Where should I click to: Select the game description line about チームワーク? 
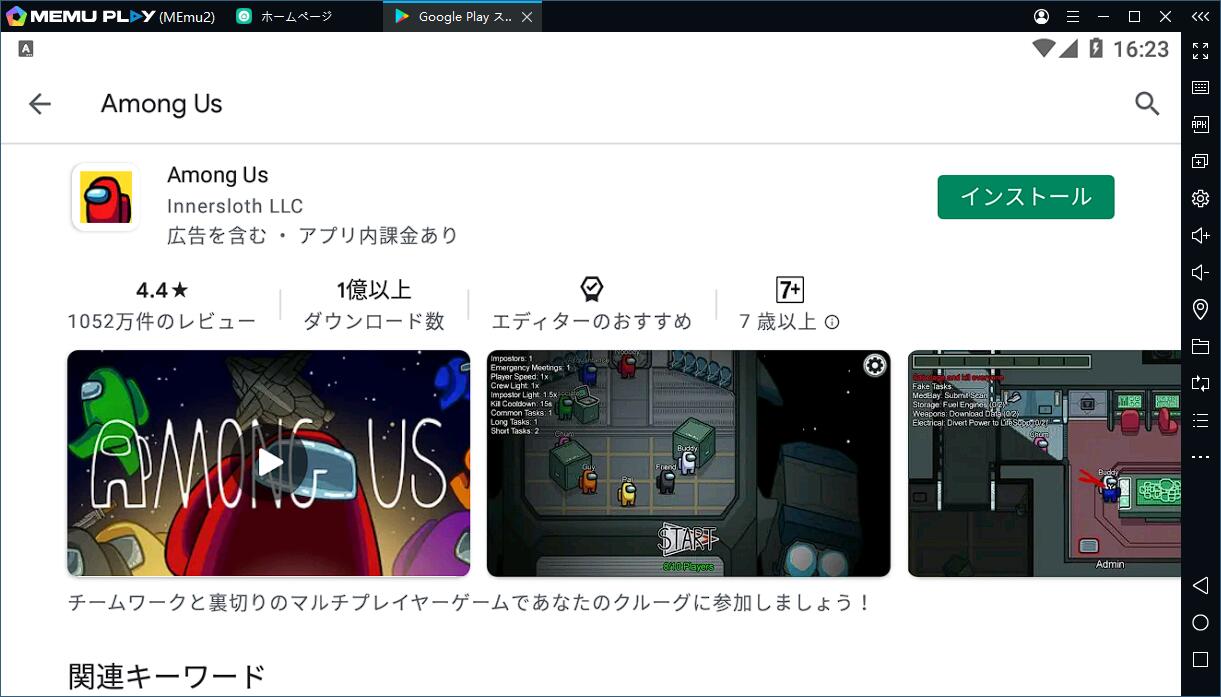pos(469,604)
